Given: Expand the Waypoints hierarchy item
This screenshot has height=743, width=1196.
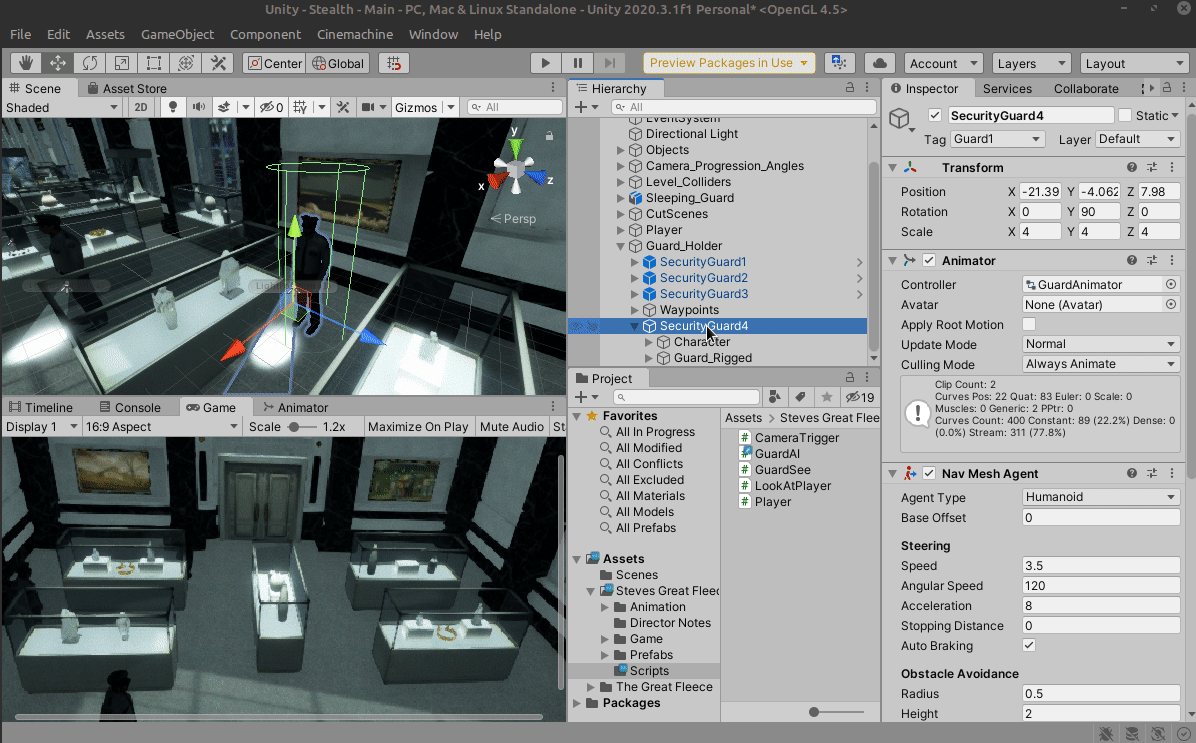Looking at the screenshot, I should coord(635,310).
